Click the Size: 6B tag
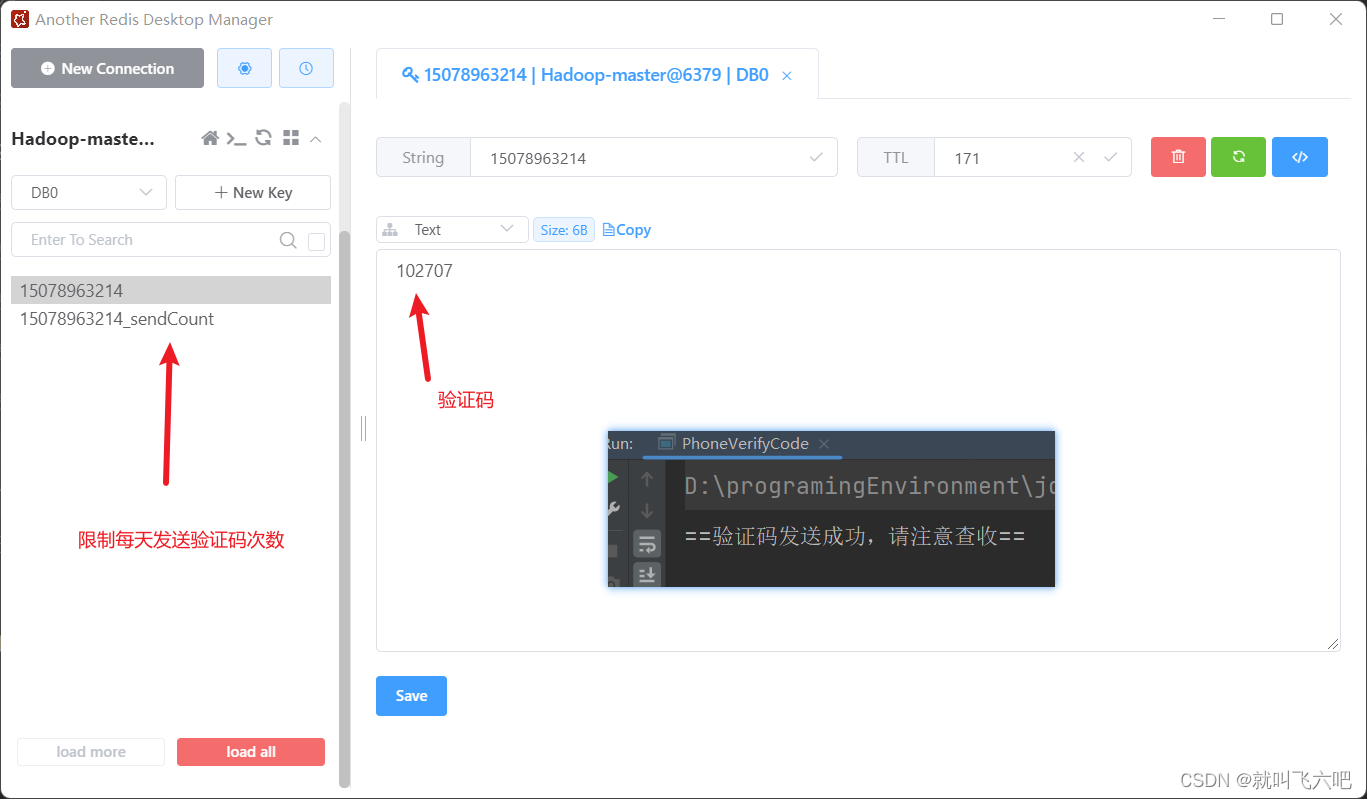This screenshot has height=799, width=1367. 564,230
